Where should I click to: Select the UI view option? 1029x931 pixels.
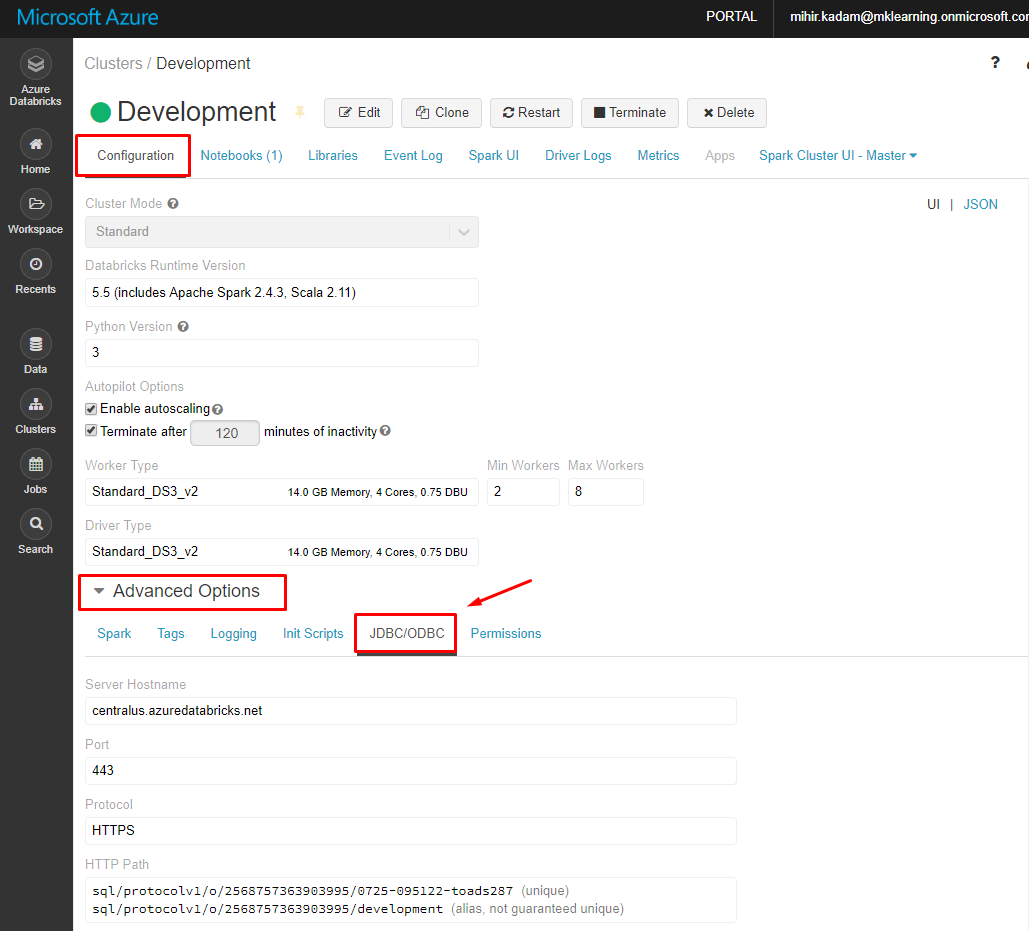coord(933,204)
